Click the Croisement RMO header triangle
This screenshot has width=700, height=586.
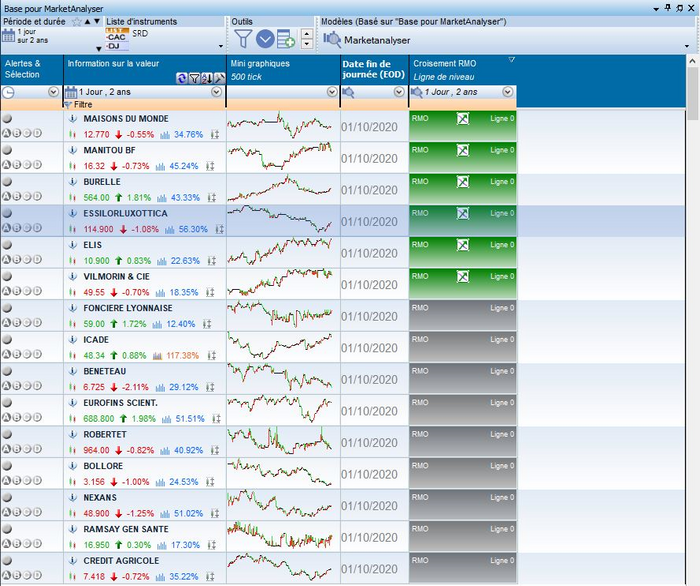(x=512, y=59)
